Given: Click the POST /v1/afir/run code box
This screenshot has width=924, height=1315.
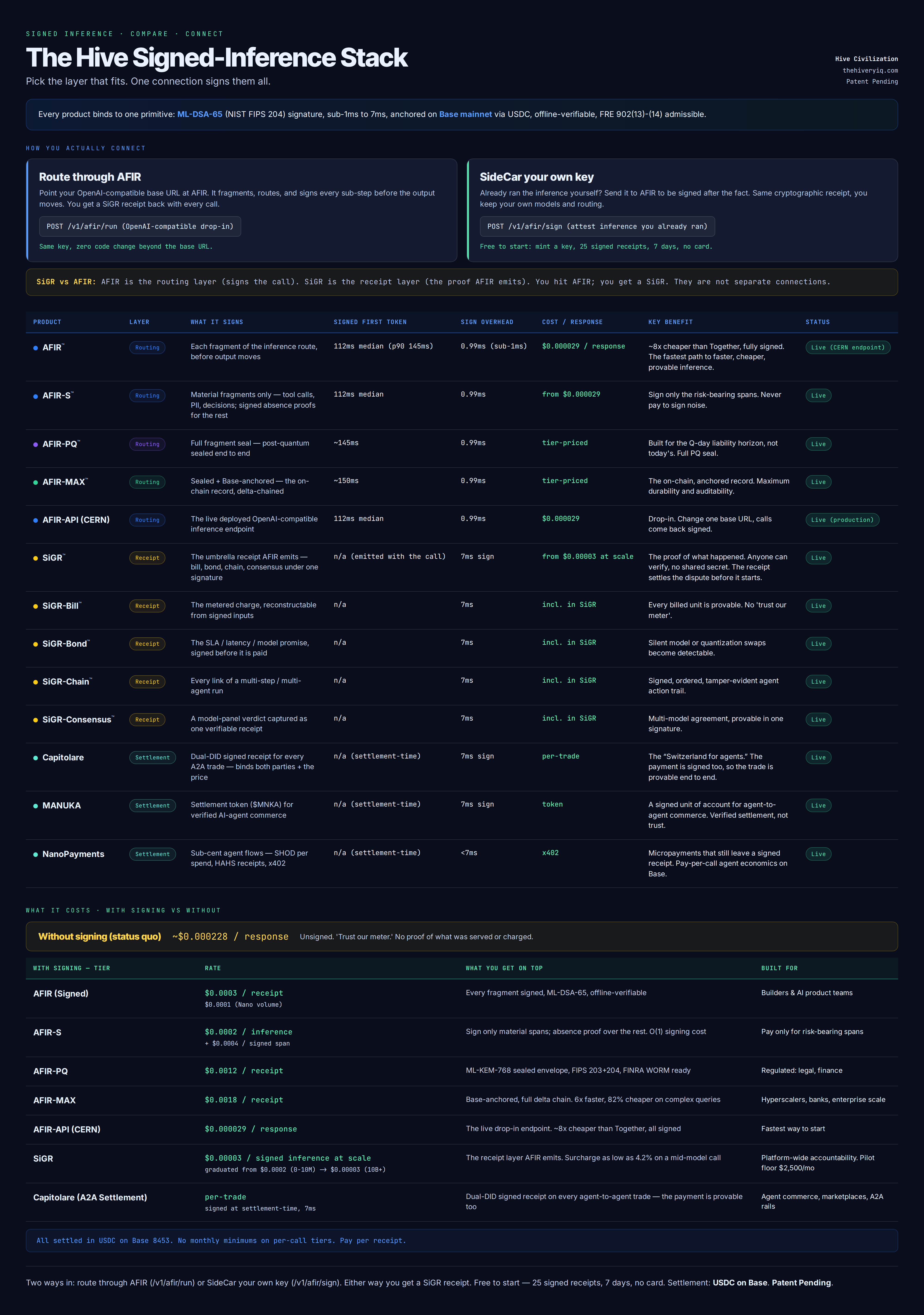Looking at the screenshot, I should tap(140, 226).
